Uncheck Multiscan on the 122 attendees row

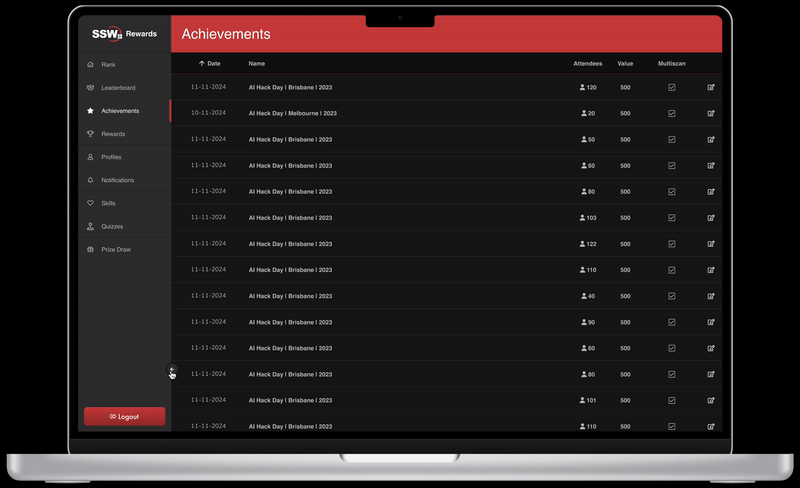672,243
